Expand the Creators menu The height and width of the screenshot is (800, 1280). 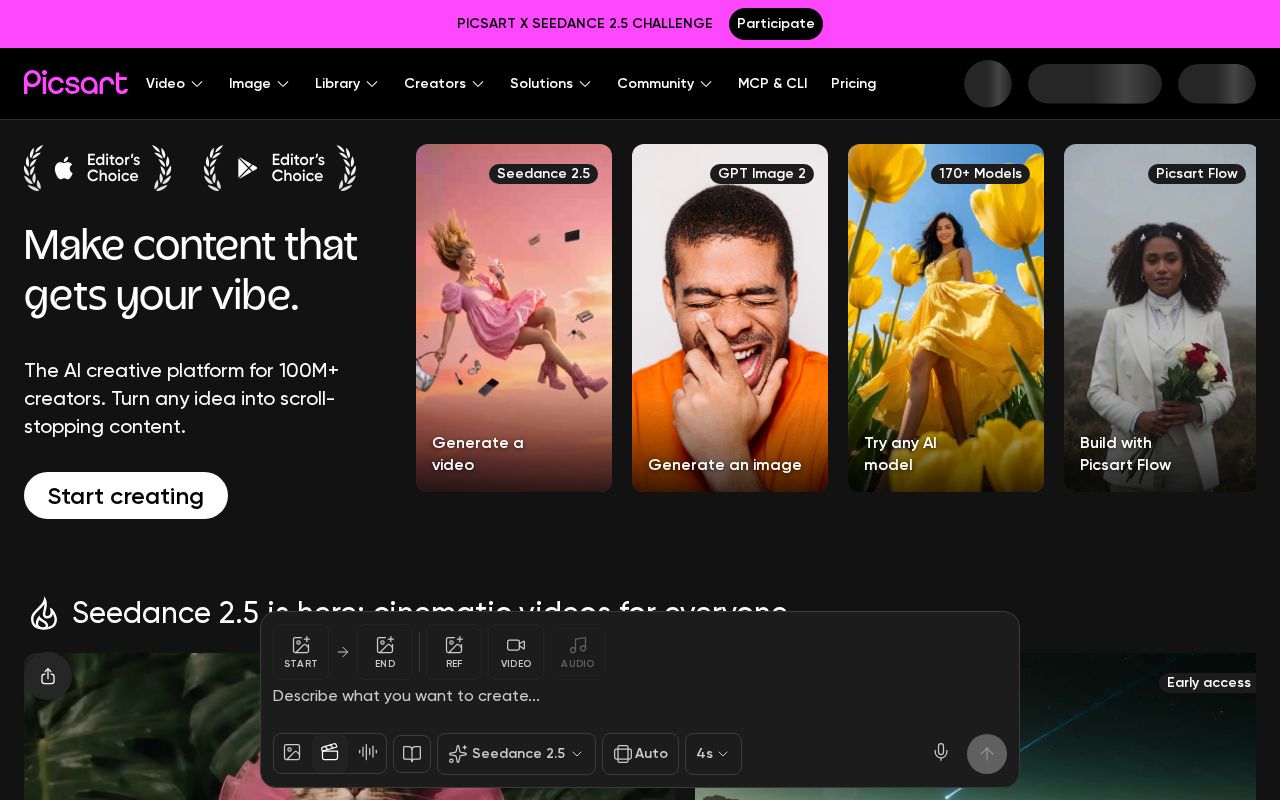tap(444, 84)
